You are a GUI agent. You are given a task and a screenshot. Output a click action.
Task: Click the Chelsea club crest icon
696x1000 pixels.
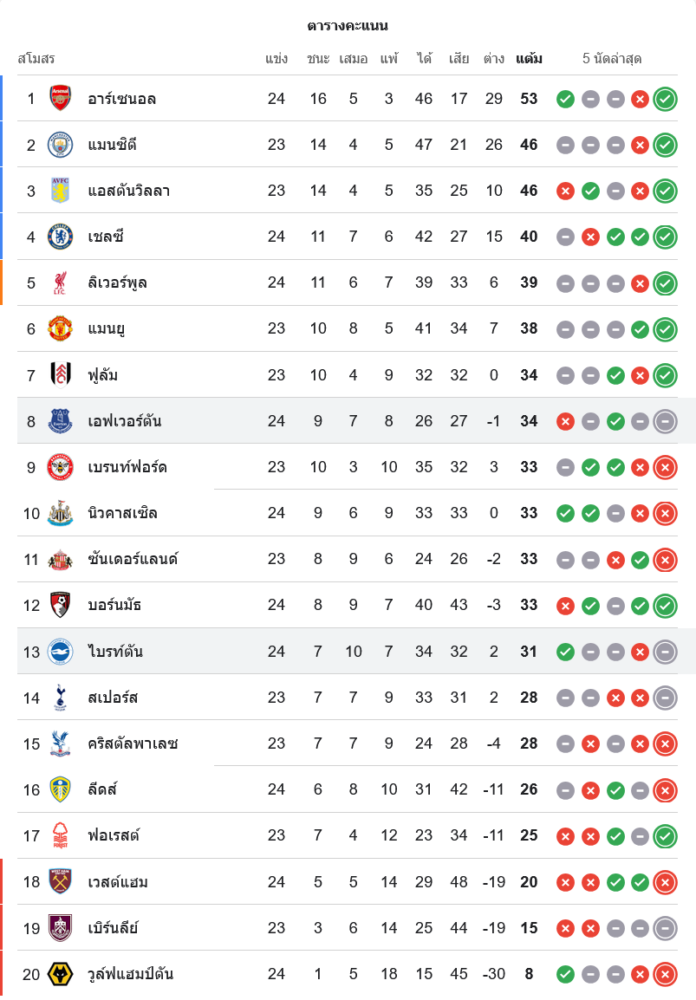(61, 236)
